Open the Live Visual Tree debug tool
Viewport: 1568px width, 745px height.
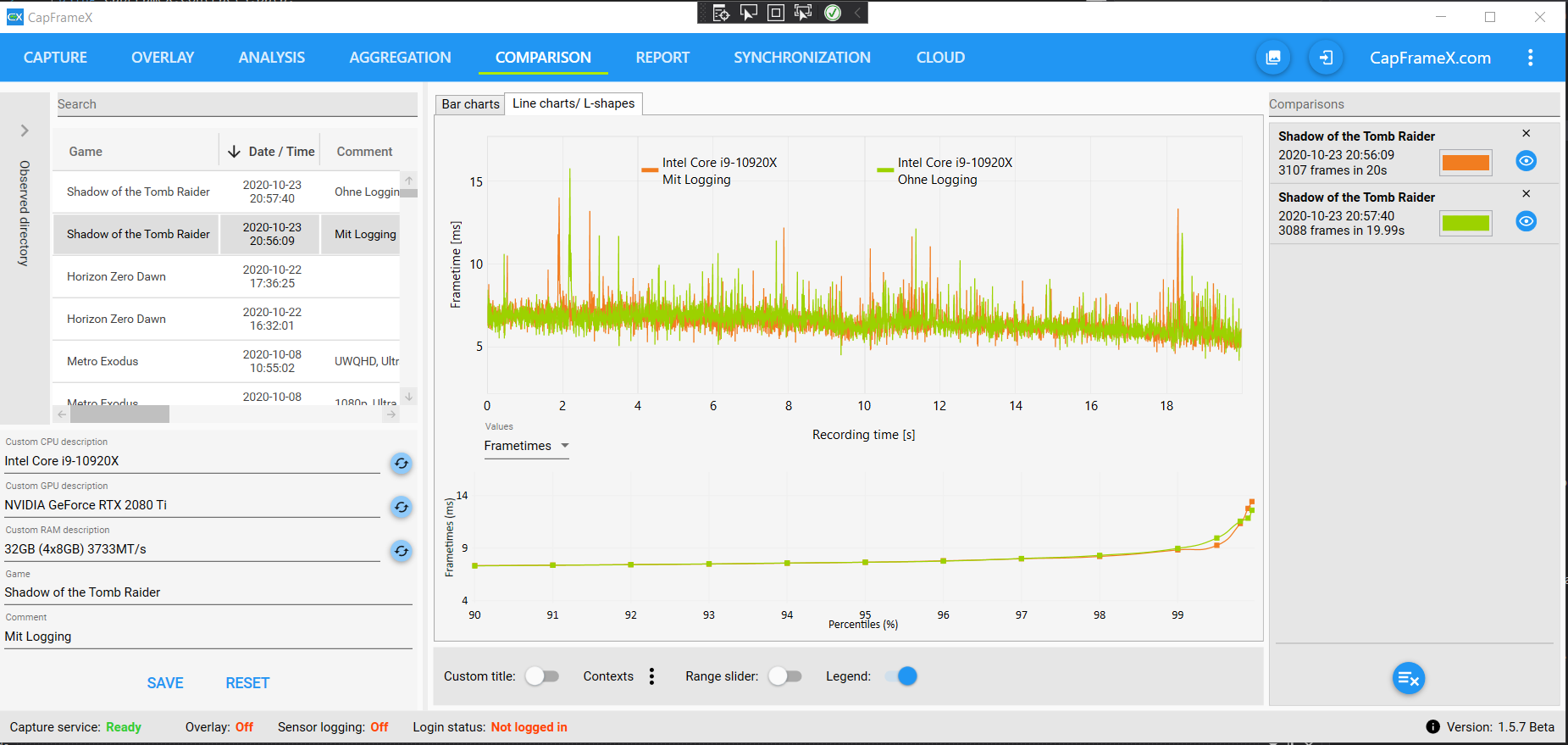721,13
